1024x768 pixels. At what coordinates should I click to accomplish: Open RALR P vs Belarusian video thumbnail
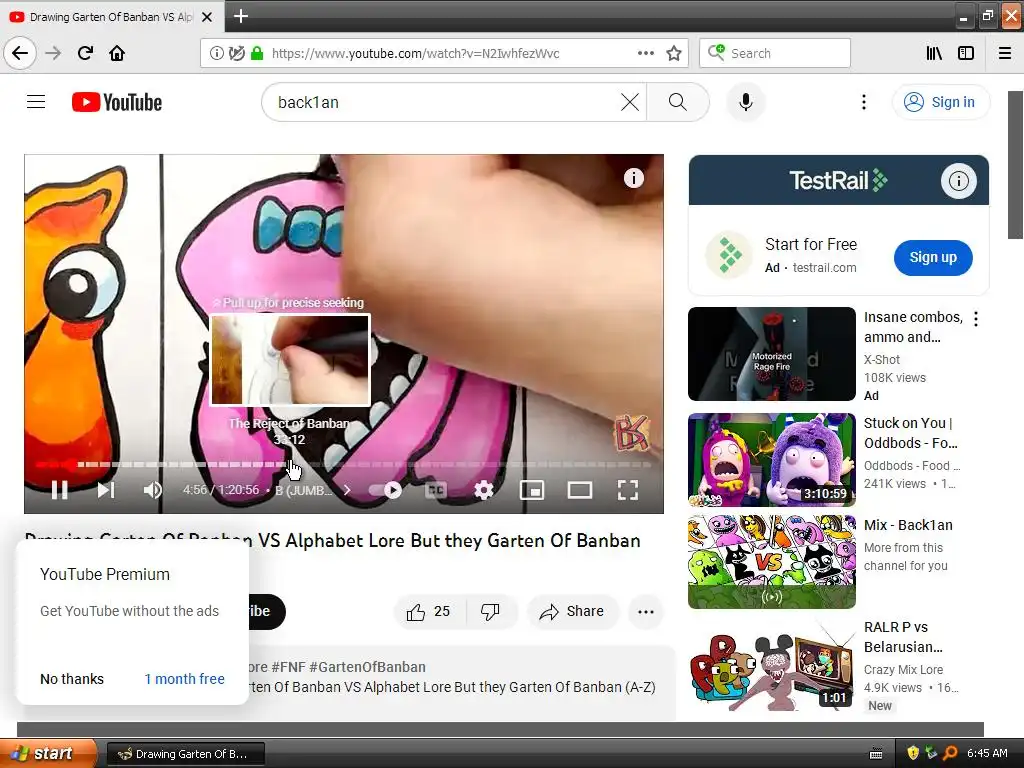771,664
